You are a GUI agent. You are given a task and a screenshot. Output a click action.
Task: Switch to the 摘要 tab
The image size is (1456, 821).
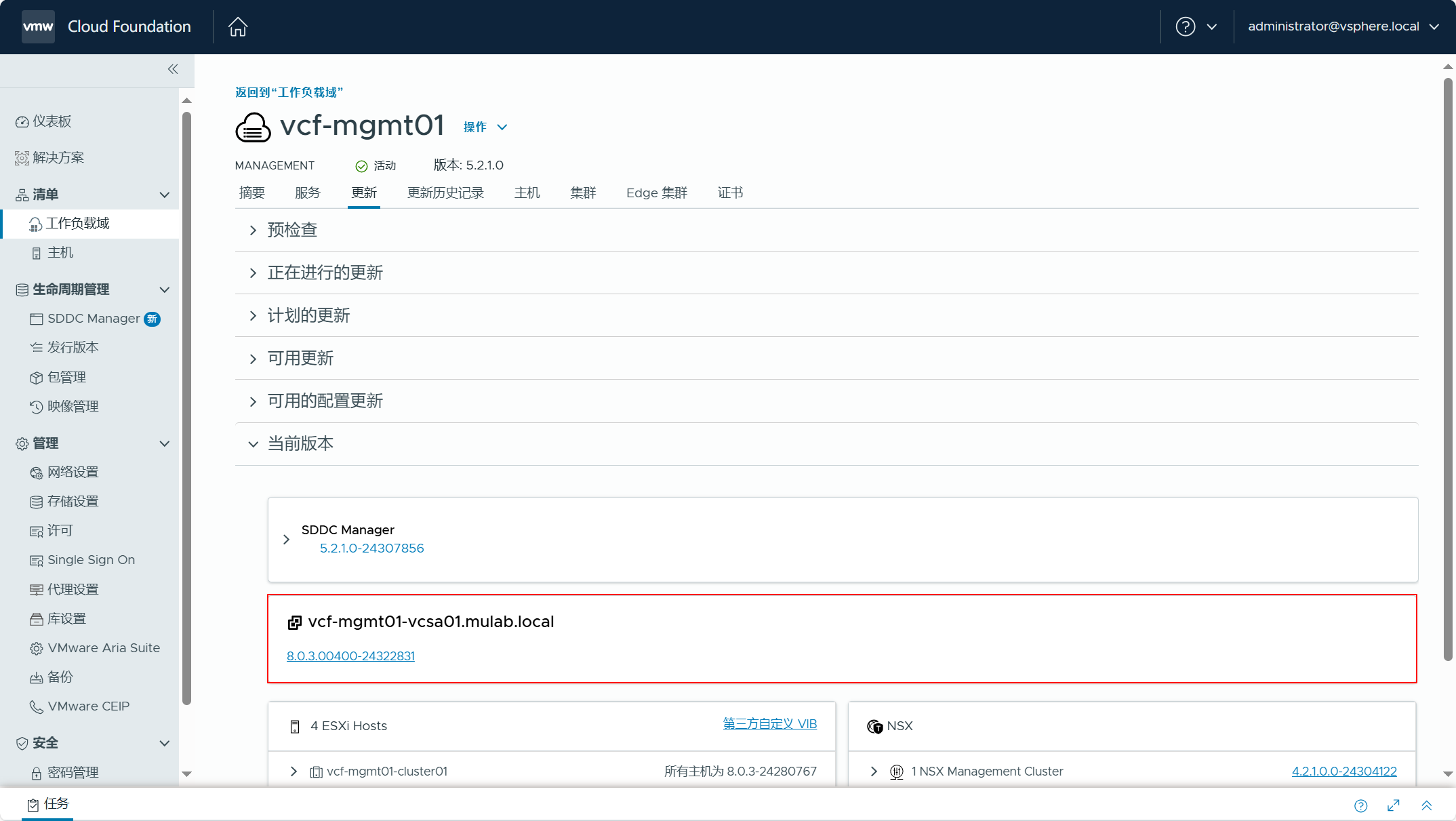click(x=252, y=193)
